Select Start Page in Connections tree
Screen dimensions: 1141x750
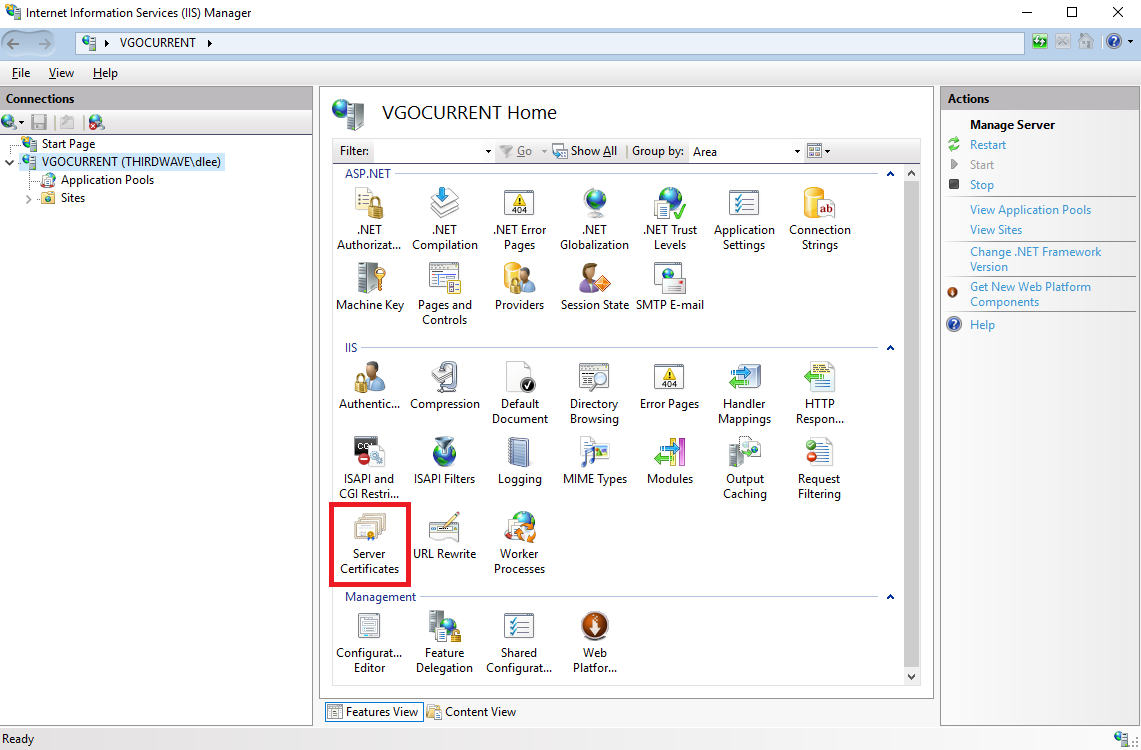point(68,144)
